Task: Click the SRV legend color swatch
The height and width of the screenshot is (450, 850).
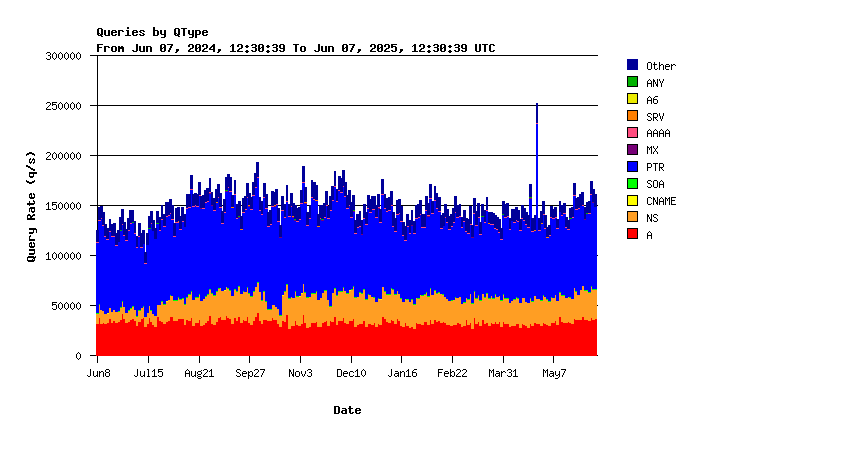Action: [632, 115]
